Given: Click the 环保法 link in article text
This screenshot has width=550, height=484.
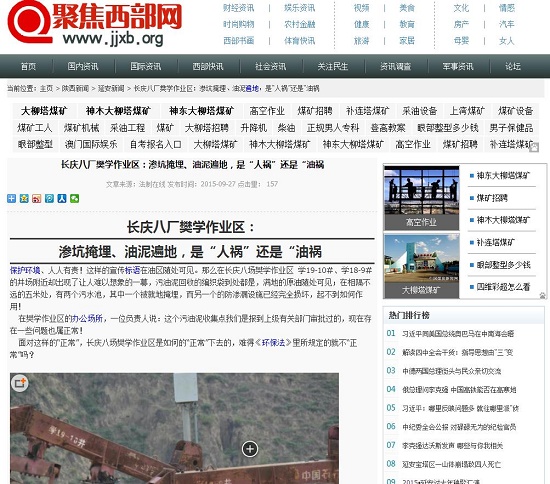Looking at the screenshot, I should tap(274, 343).
